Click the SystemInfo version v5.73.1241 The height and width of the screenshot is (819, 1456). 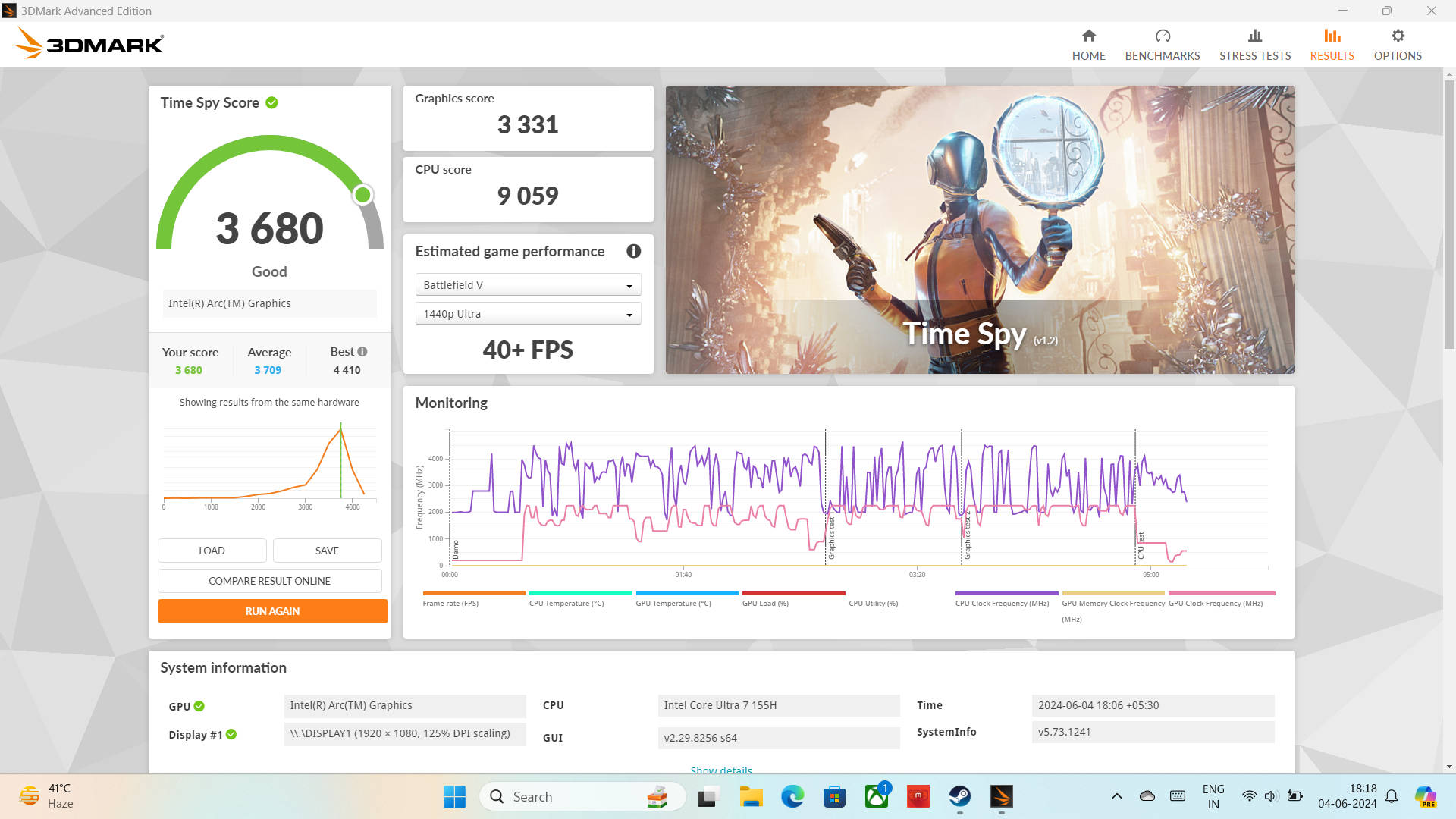point(1153,732)
